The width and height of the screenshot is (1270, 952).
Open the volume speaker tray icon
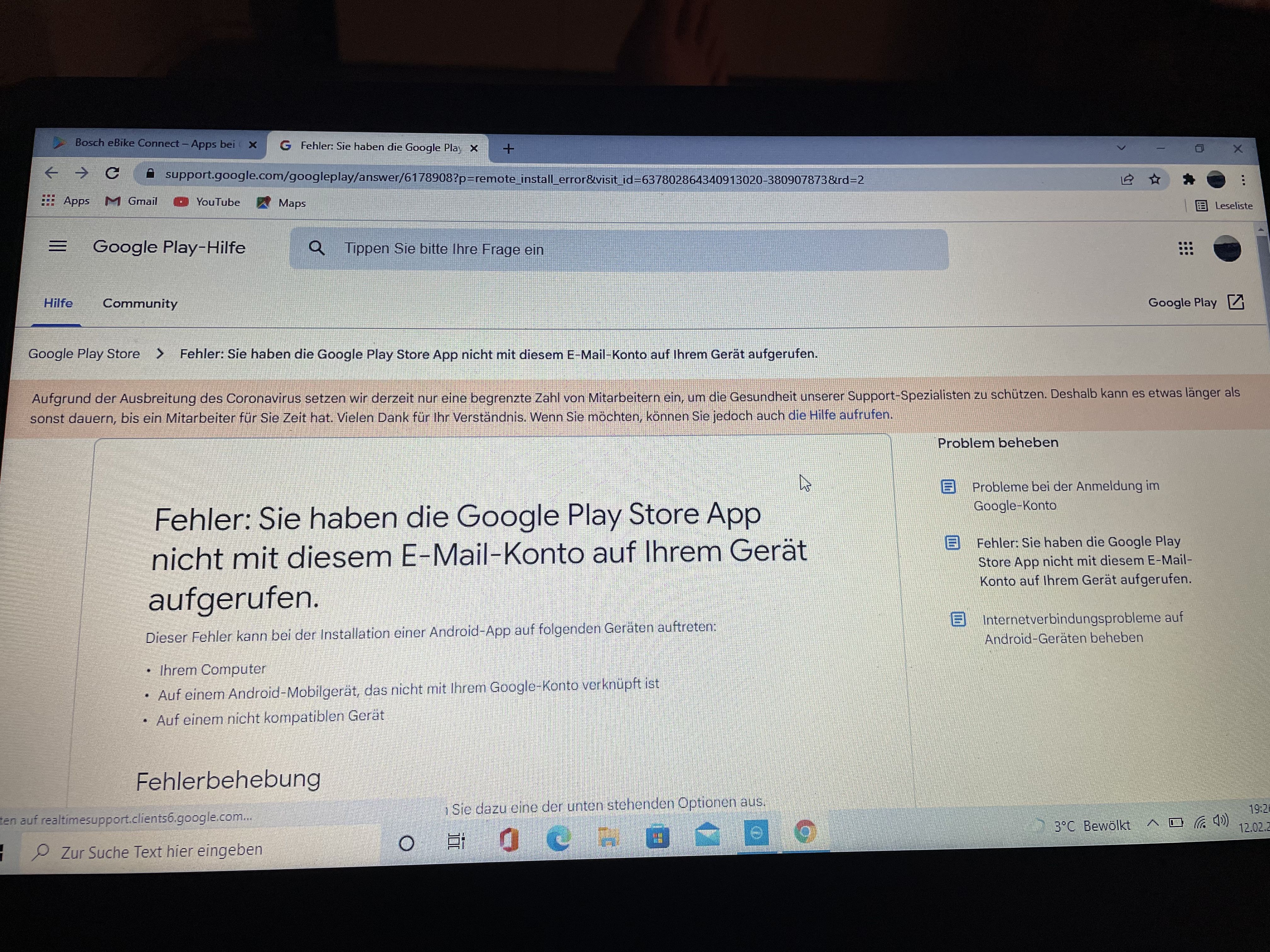(1221, 820)
